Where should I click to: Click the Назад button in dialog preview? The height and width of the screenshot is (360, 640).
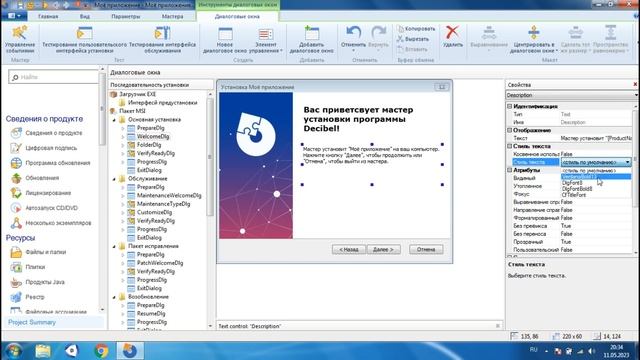point(349,249)
